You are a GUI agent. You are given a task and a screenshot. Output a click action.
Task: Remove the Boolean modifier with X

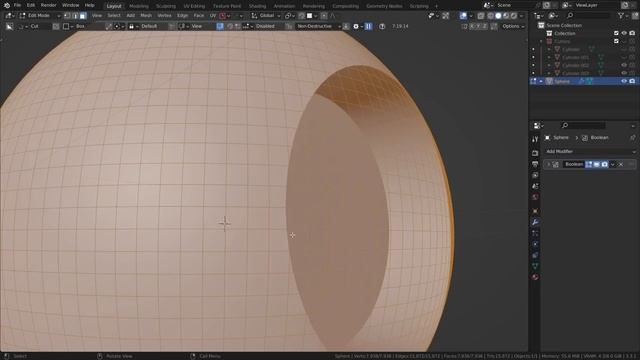tap(621, 164)
